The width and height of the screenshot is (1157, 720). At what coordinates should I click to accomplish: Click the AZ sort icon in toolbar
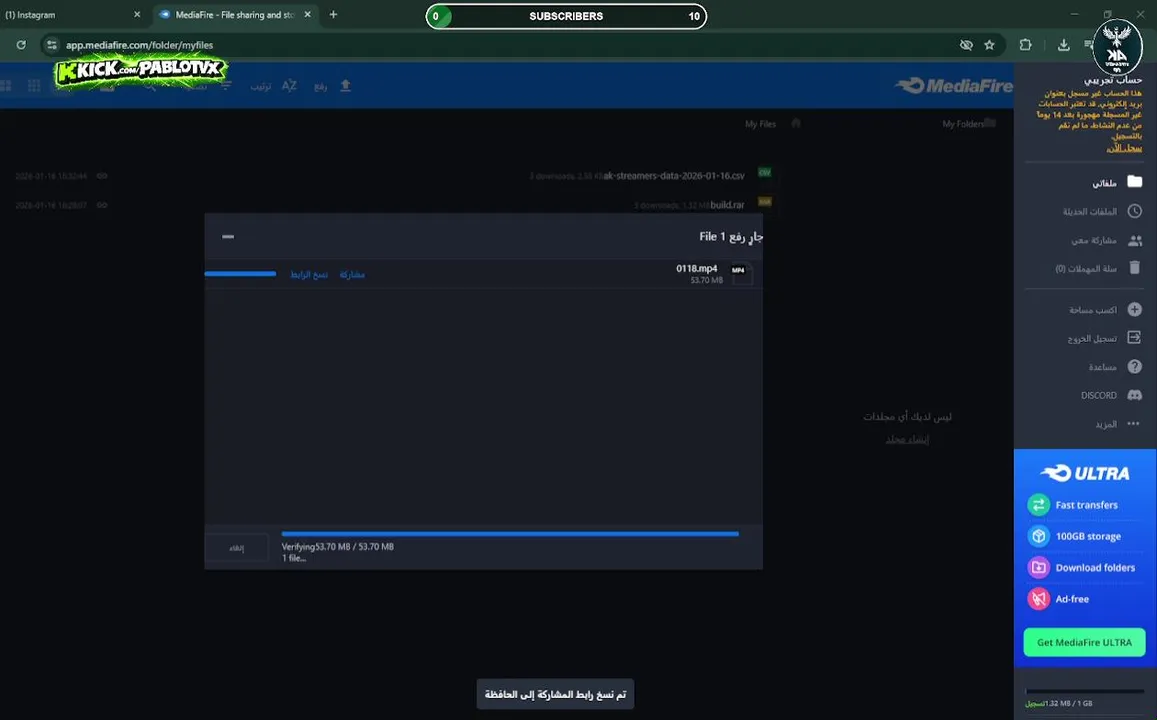point(289,86)
